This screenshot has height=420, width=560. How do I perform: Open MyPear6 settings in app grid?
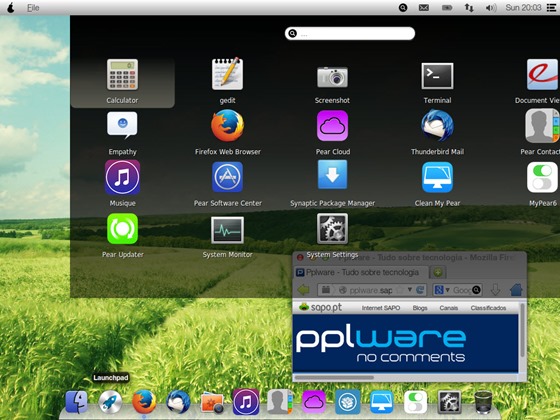[542, 177]
